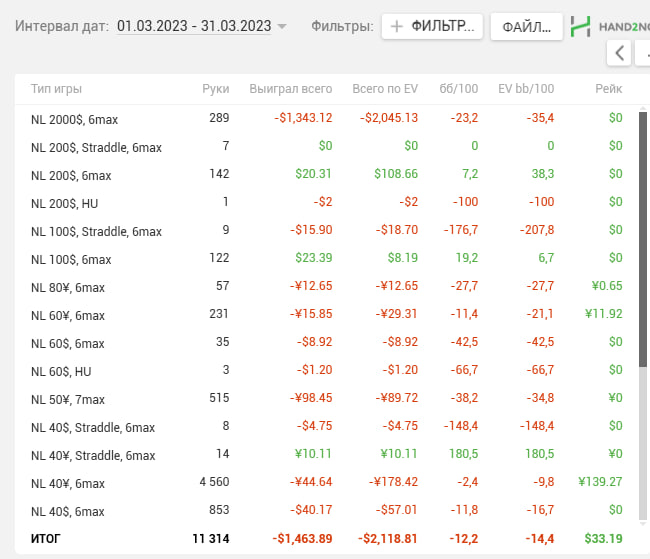
Task: Click the -¥178.42 EV value
Action: [x=393, y=482]
